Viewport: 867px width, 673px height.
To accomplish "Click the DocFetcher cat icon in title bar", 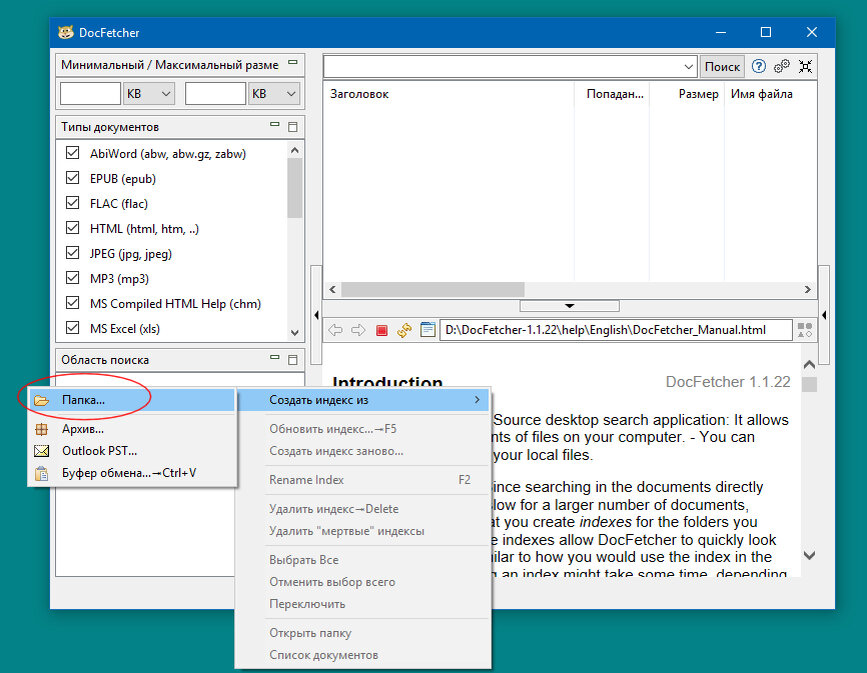I will [66, 32].
